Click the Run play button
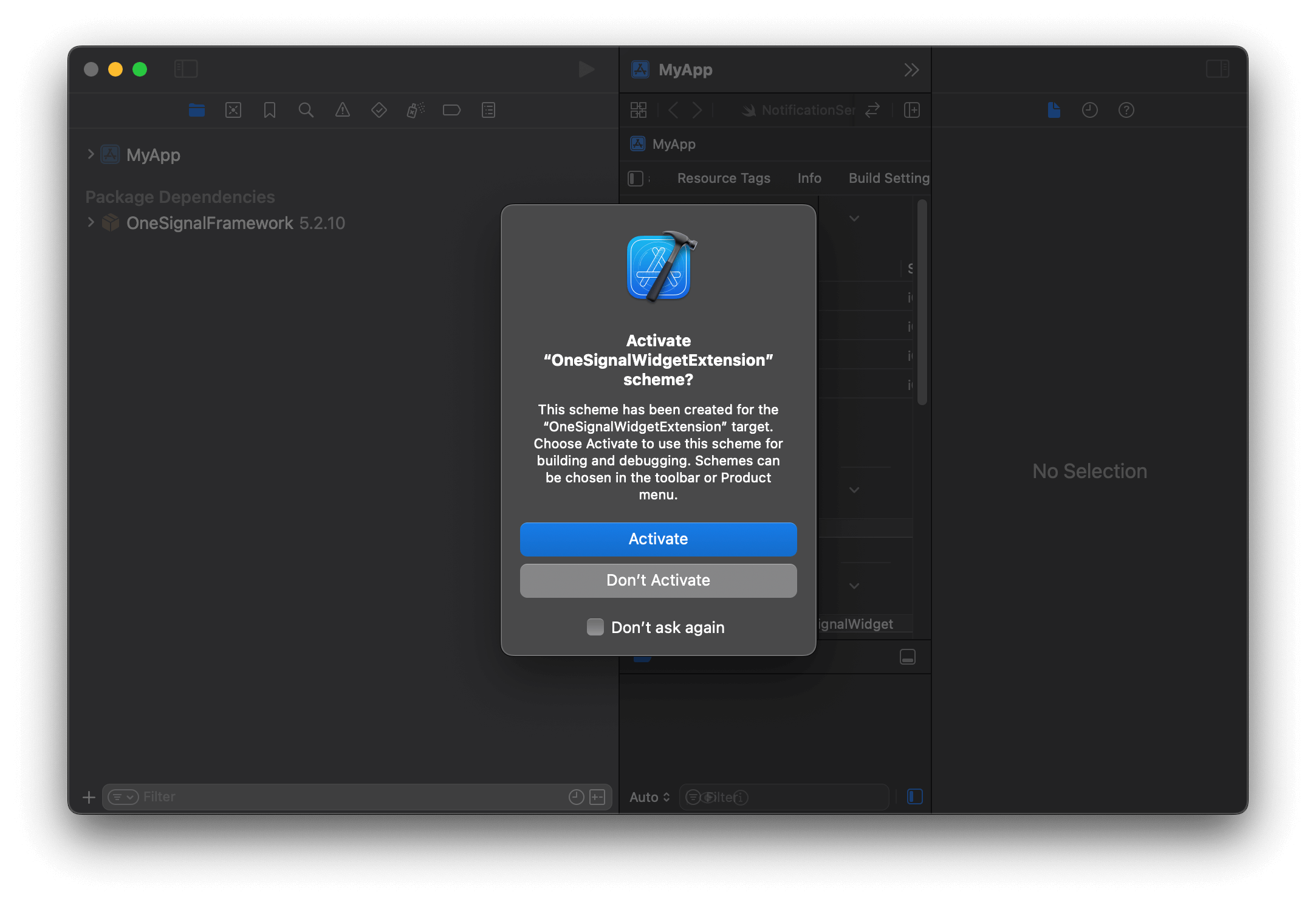 click(586, 69)
